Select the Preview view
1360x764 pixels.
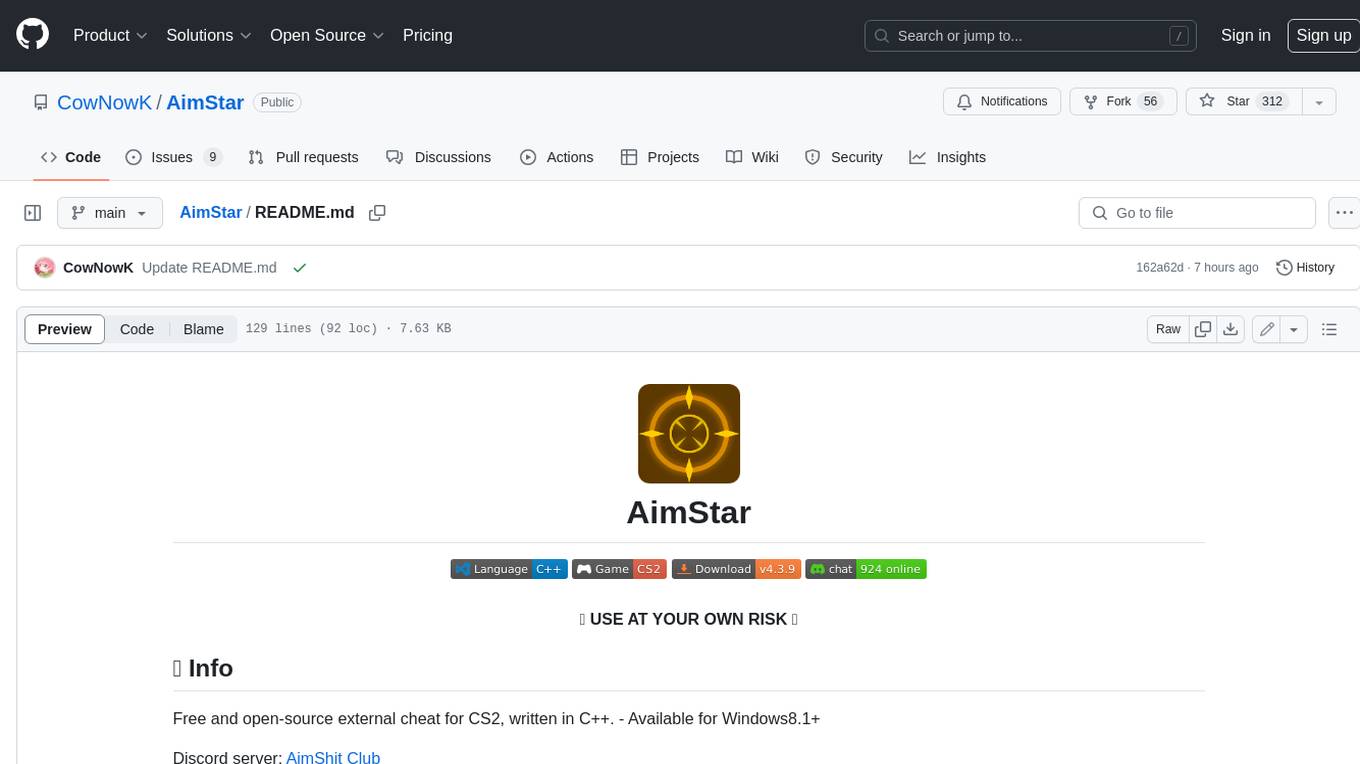pos(65,329)
